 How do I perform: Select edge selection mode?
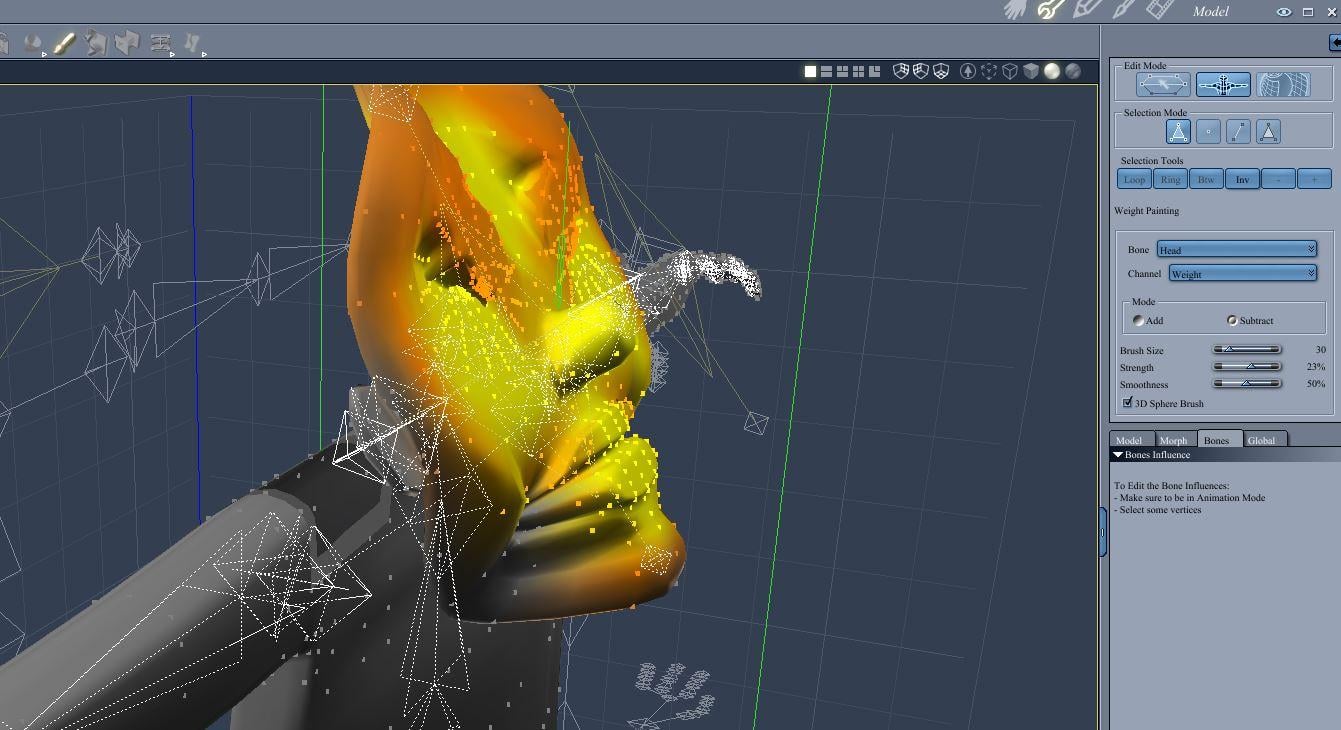(x=1238, y=131)
